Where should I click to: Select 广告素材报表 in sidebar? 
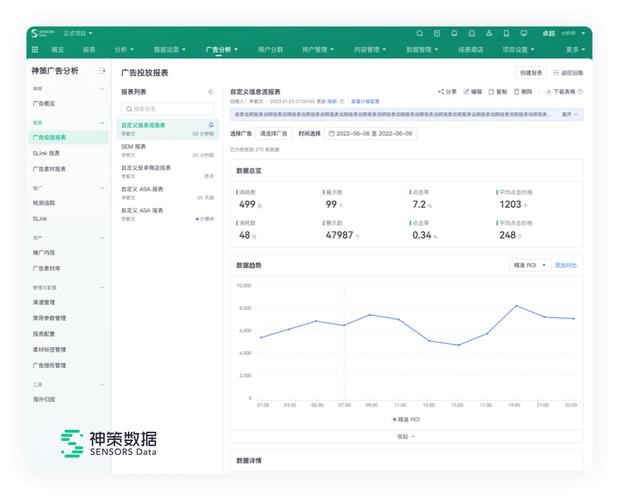coord(49,169)
